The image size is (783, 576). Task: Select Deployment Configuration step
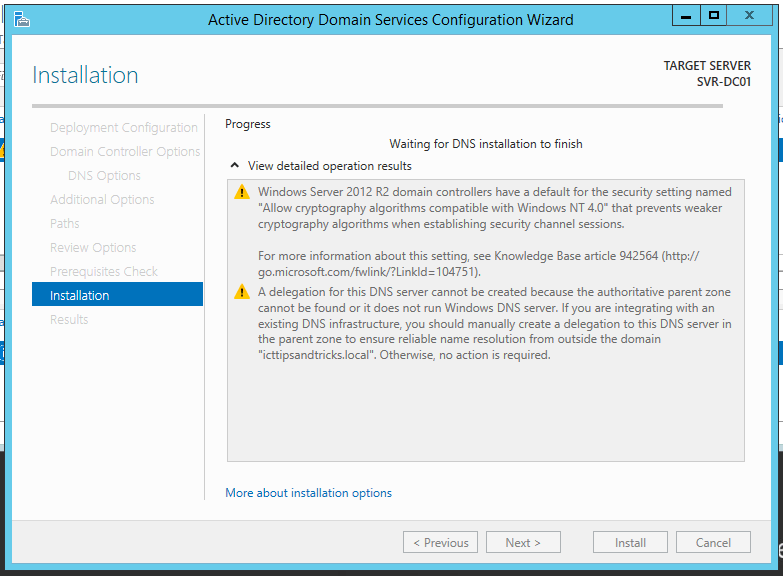[x=124, y=127]
